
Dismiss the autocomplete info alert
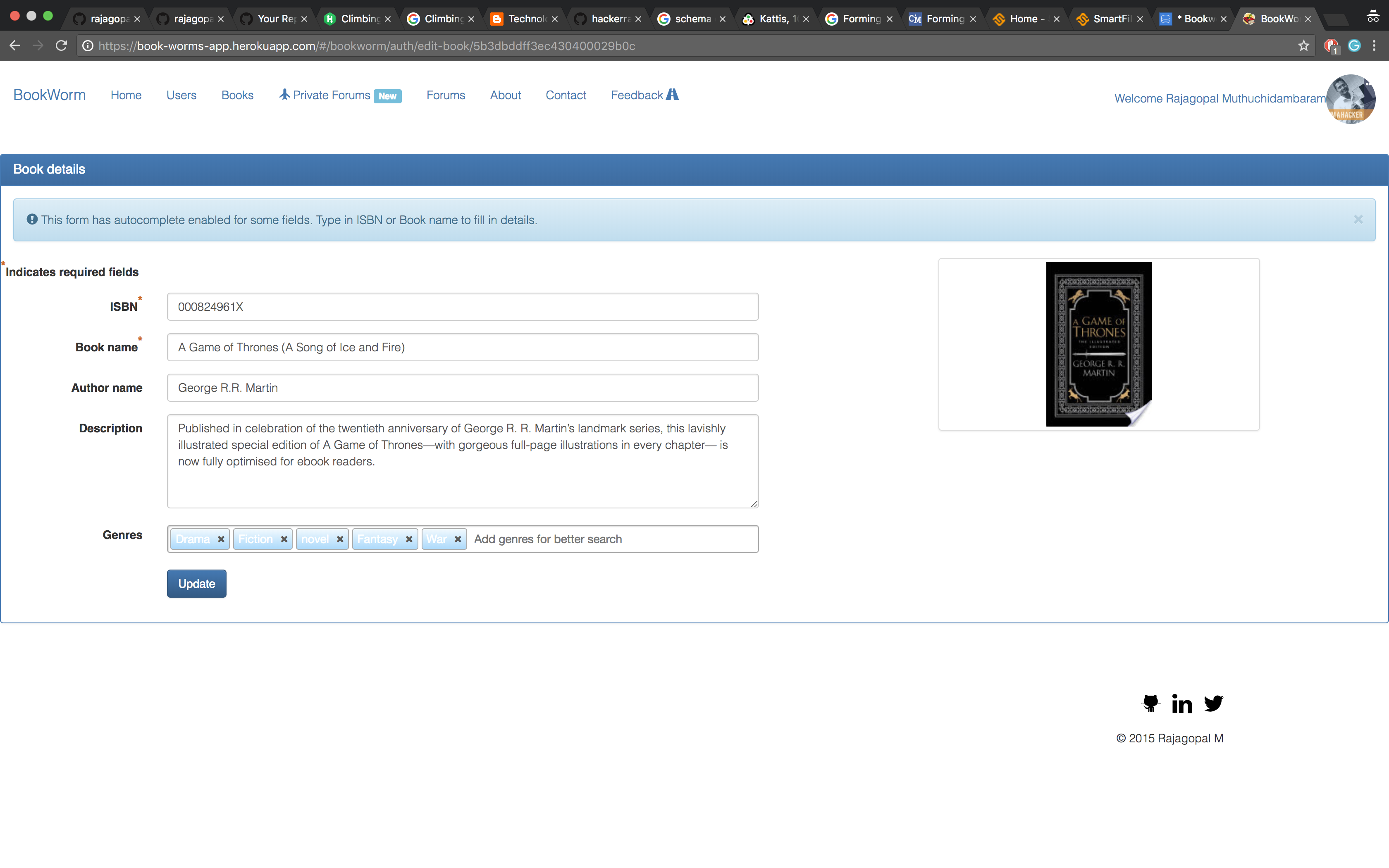pyautogui.click(x=1358, y=219)
